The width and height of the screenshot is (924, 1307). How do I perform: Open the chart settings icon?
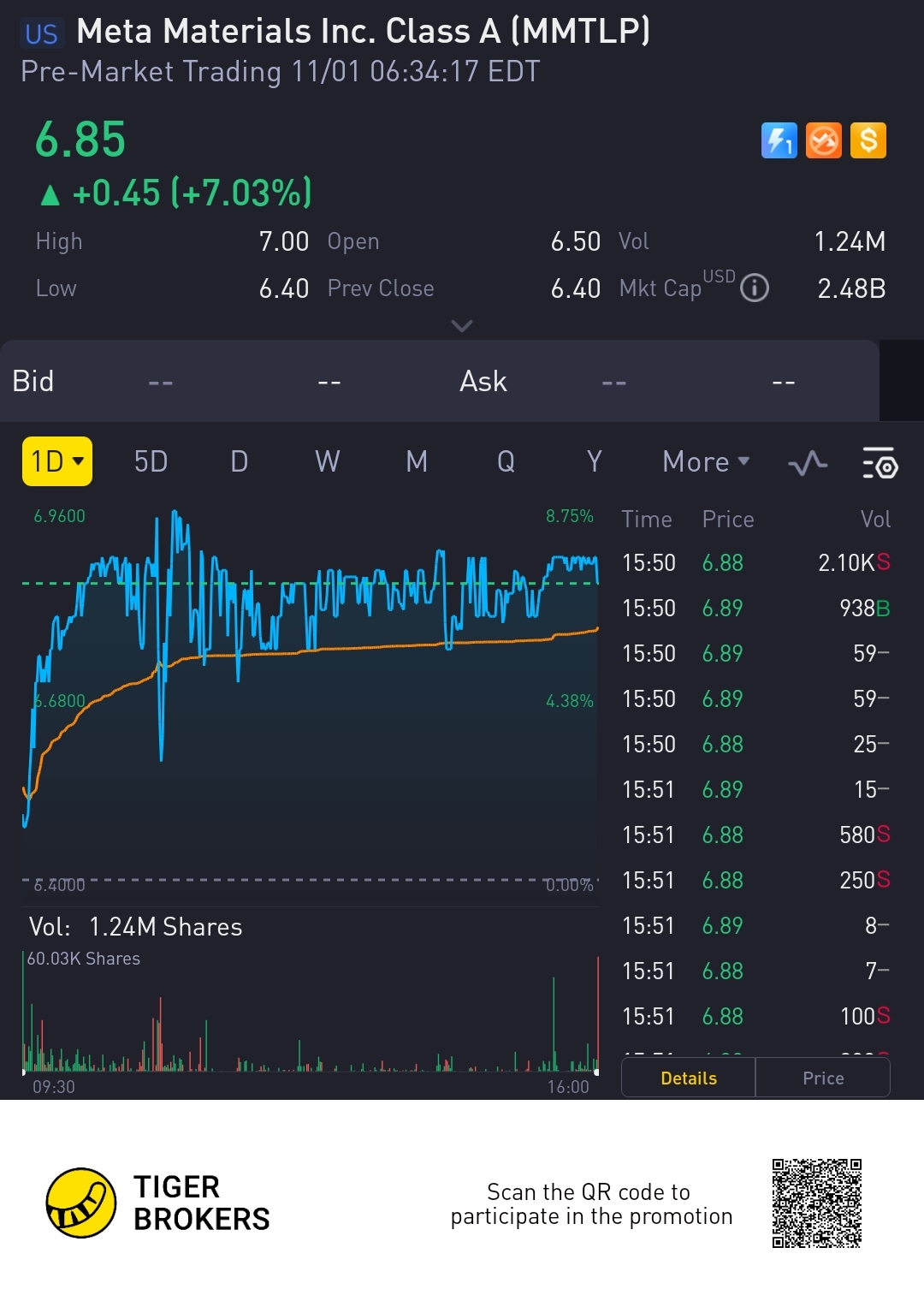(x=880, y=463)
